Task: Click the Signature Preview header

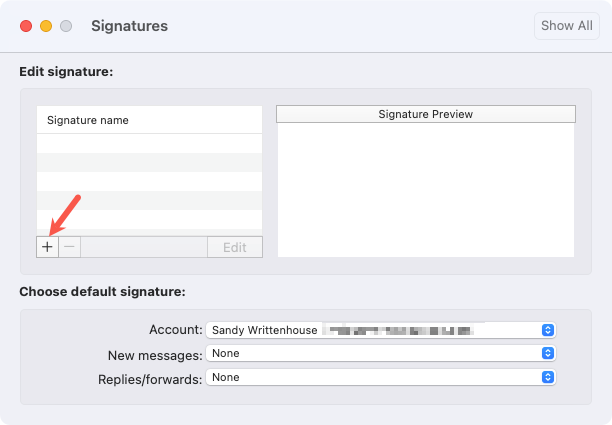Action: pyautogui.click(x=425, y=114)
